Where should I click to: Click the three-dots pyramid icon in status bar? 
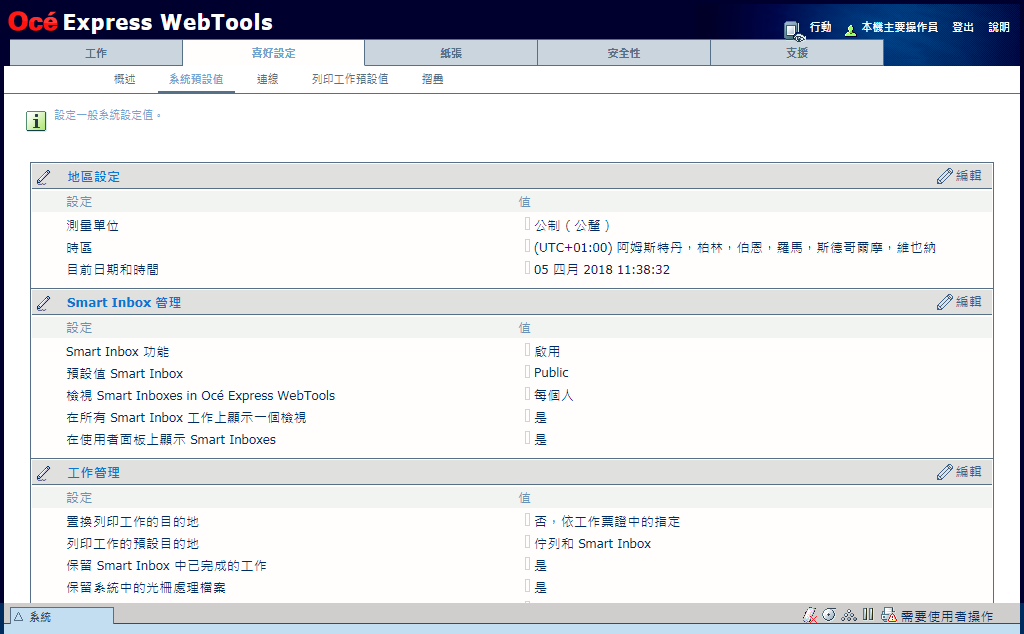coord(849,615)
